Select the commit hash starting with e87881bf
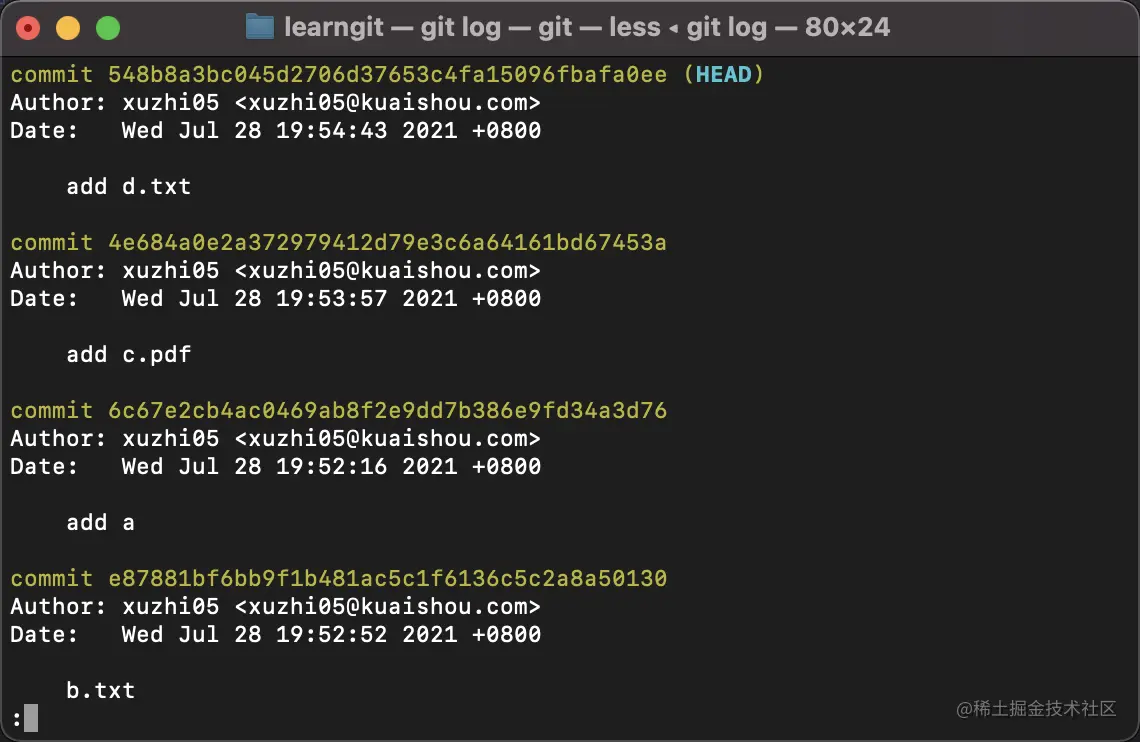The width and height of the screenshot is (1140, 742). tap(387, 578)
